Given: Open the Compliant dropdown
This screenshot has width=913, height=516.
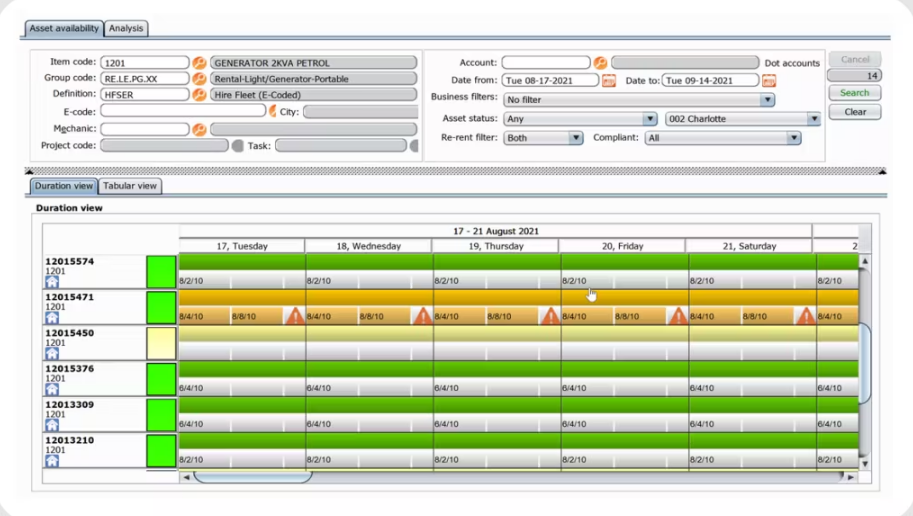Looking at the screenshot, I should (793, 138).
